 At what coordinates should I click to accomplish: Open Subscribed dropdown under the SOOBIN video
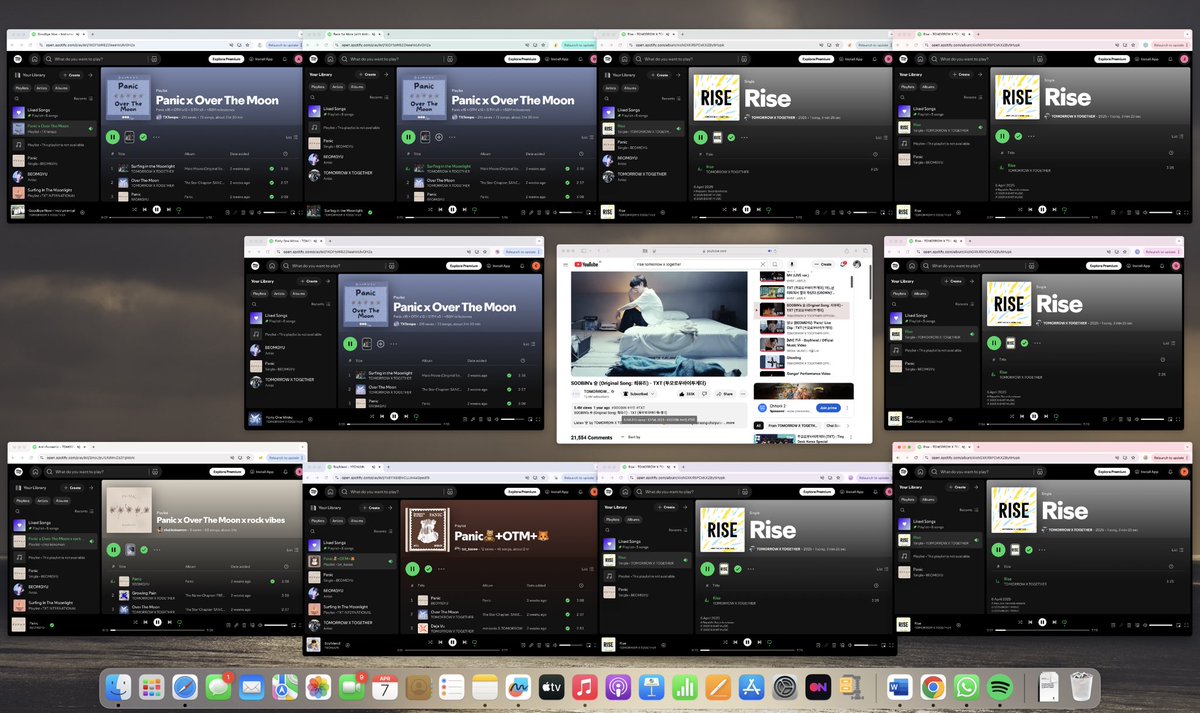tap(639, 394)
